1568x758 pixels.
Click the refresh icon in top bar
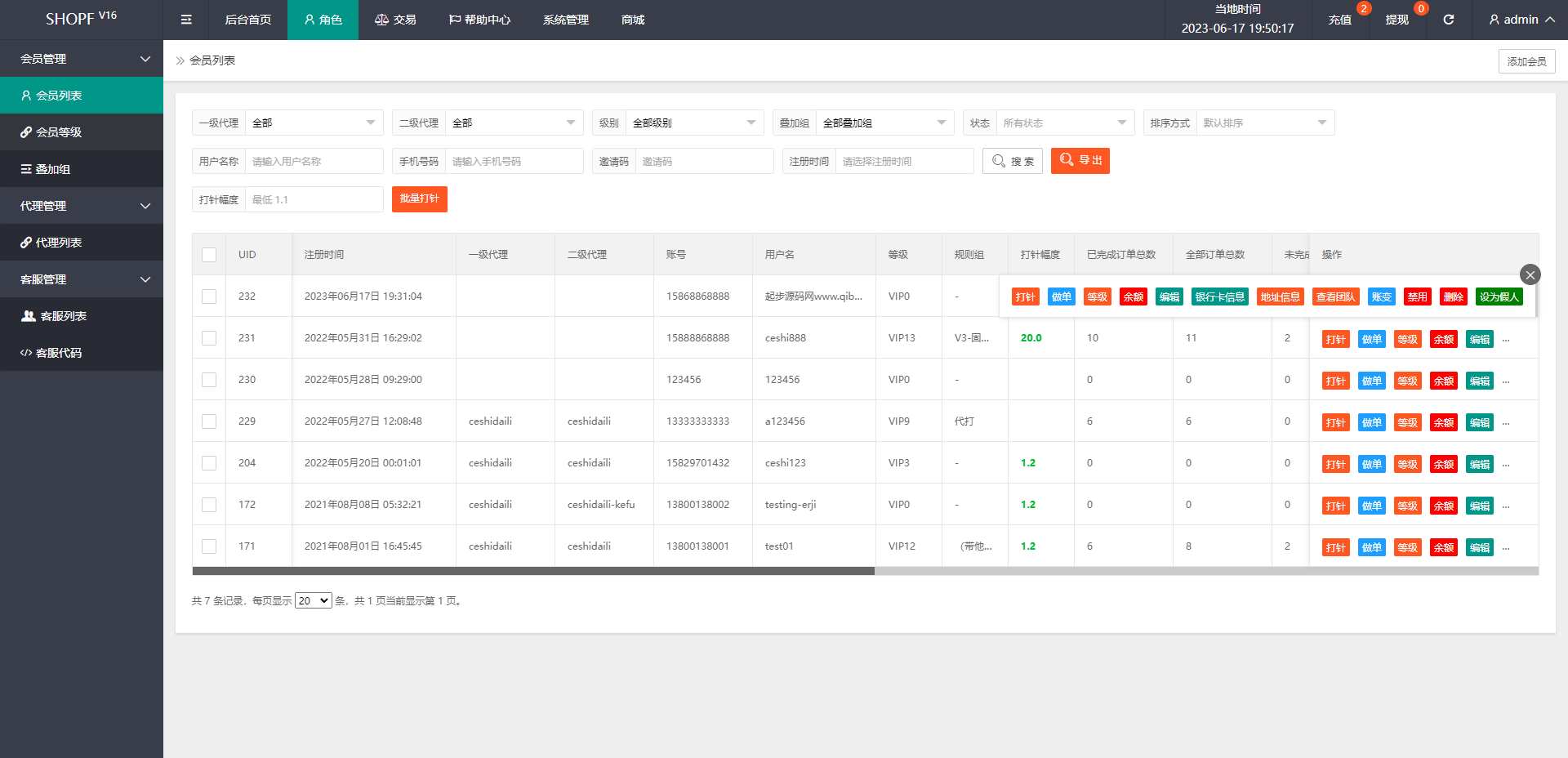point(1448,20)
